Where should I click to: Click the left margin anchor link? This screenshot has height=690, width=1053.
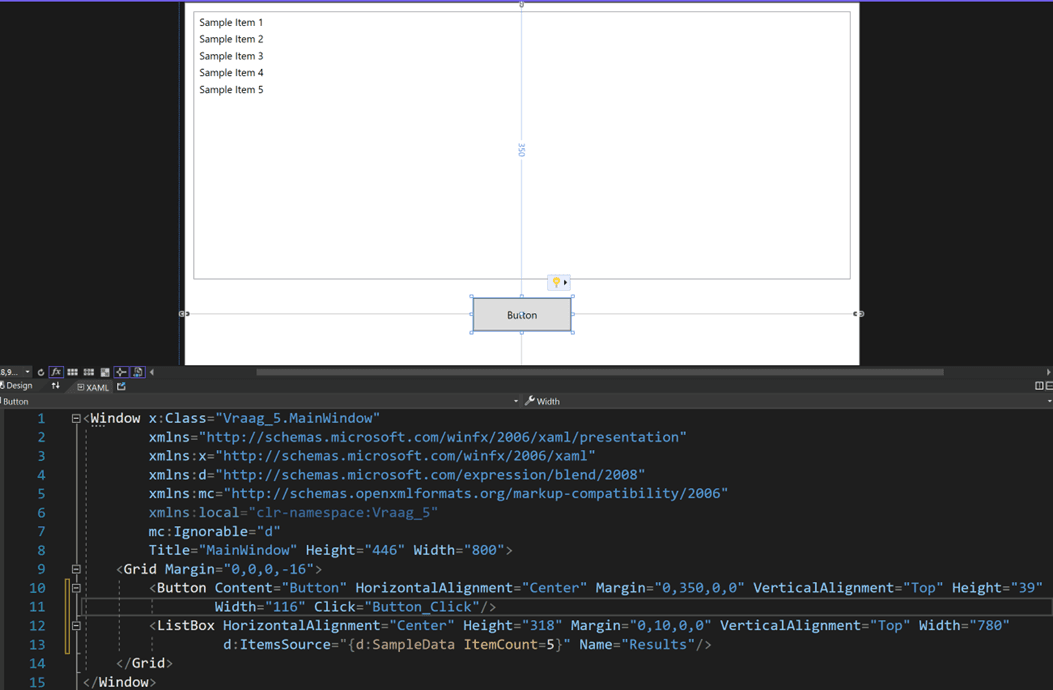click(184, 314)
